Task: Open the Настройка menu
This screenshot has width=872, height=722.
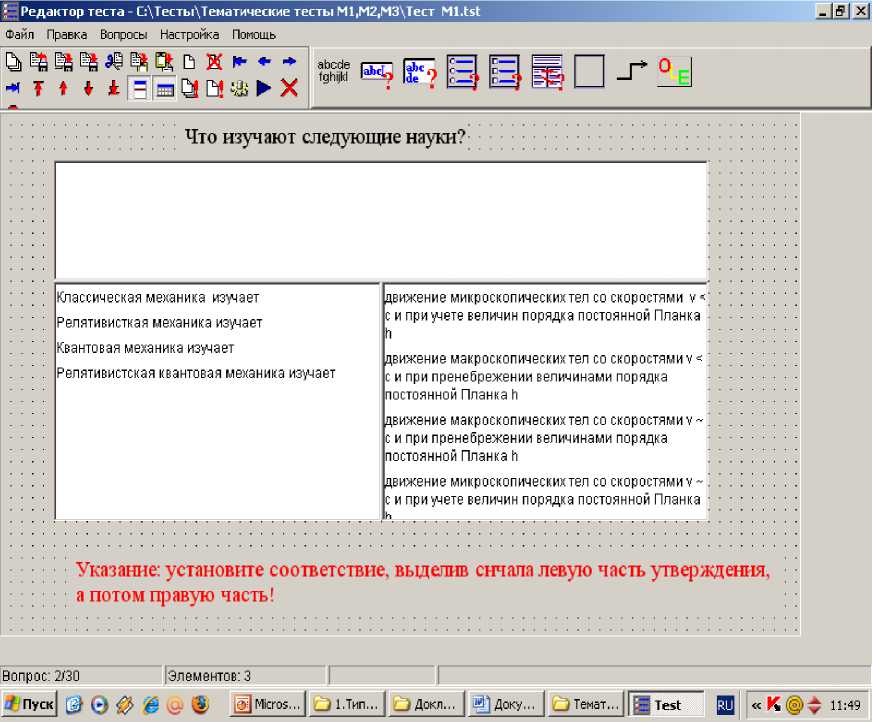Action: (x=189, y=34)
